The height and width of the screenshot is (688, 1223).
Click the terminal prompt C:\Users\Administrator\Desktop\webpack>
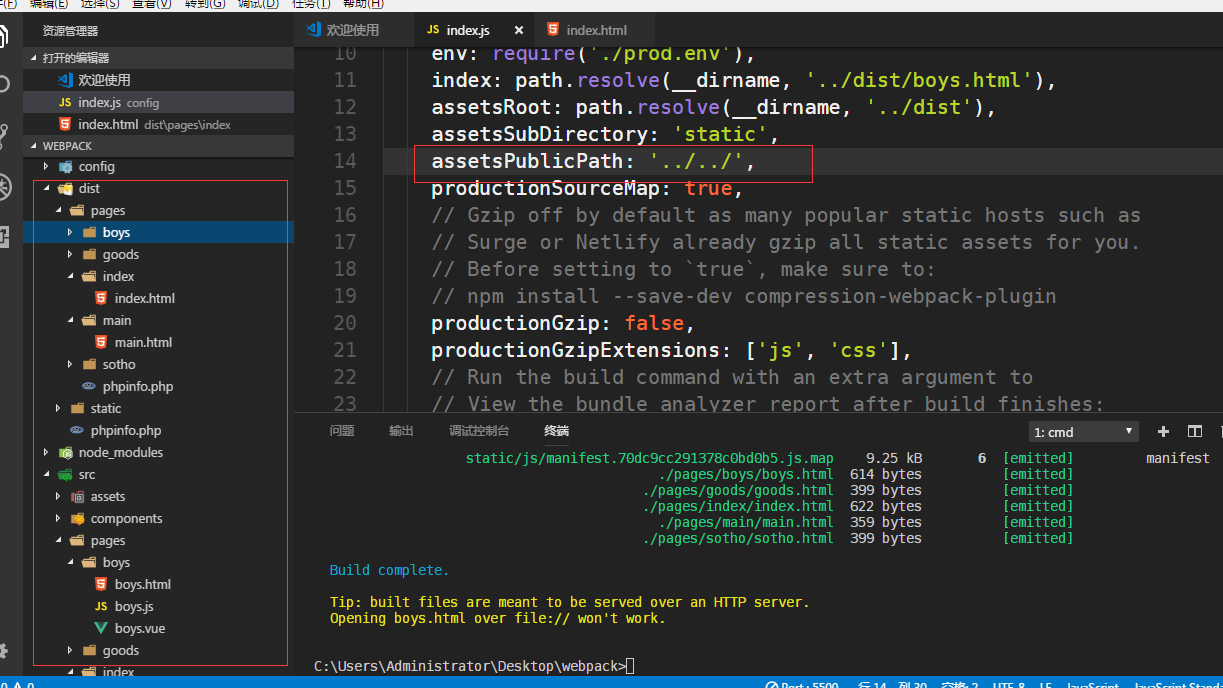click(470, 666)
